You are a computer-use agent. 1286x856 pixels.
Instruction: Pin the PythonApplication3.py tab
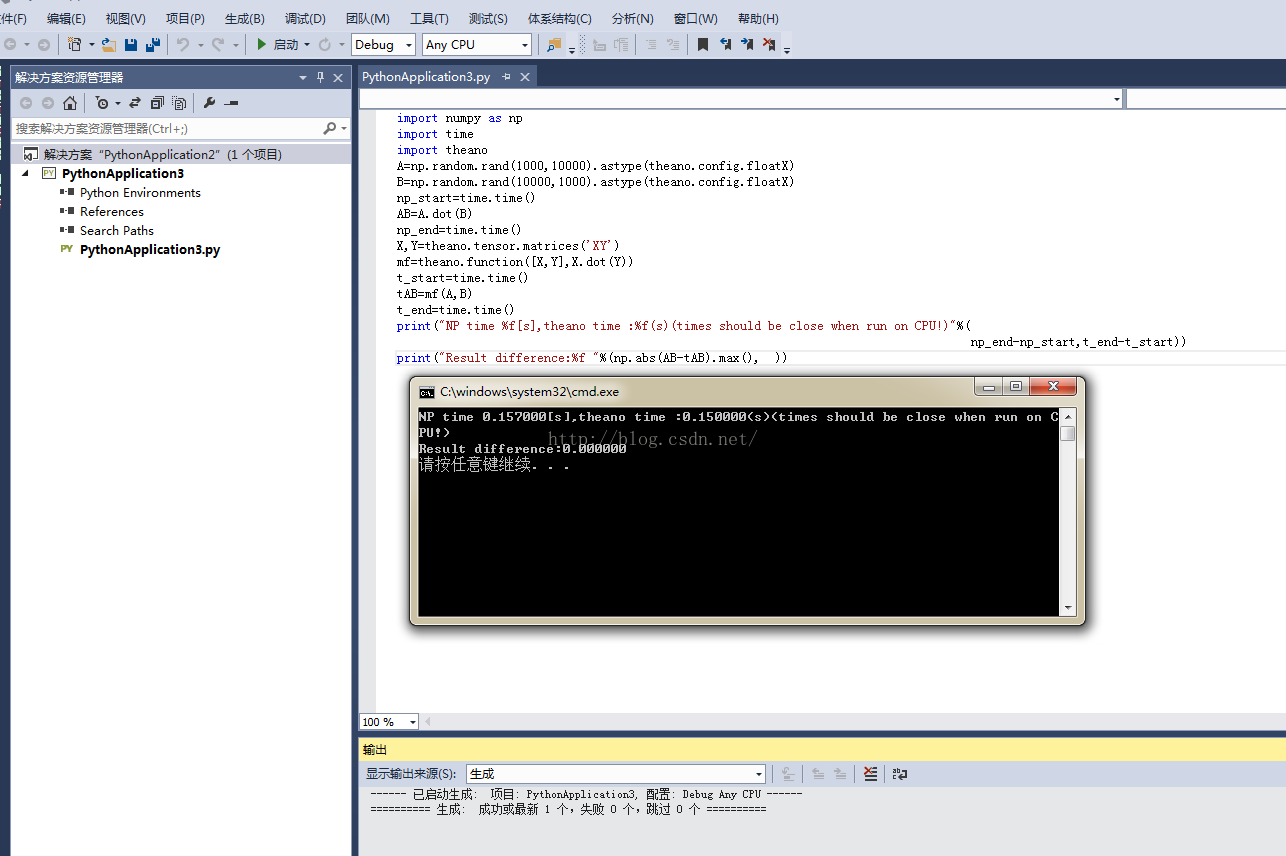pos(507,76)
